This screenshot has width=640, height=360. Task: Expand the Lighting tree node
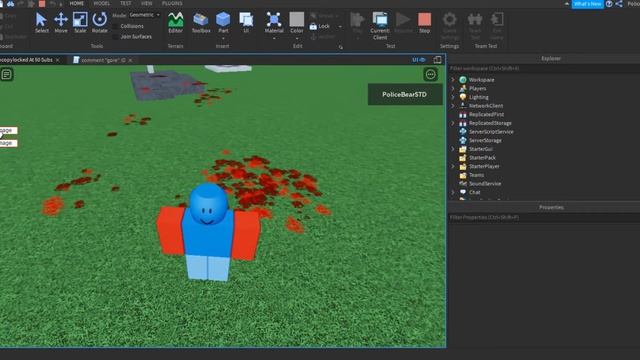(453, 97)
